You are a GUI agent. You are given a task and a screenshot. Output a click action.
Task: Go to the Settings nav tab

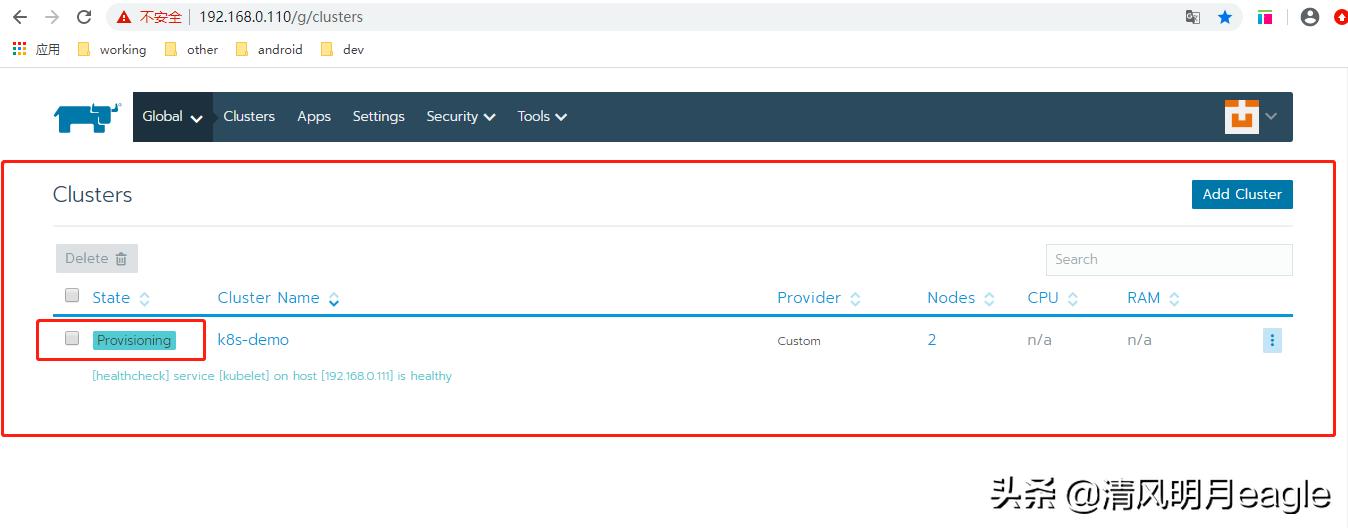[x=379, y=116]
